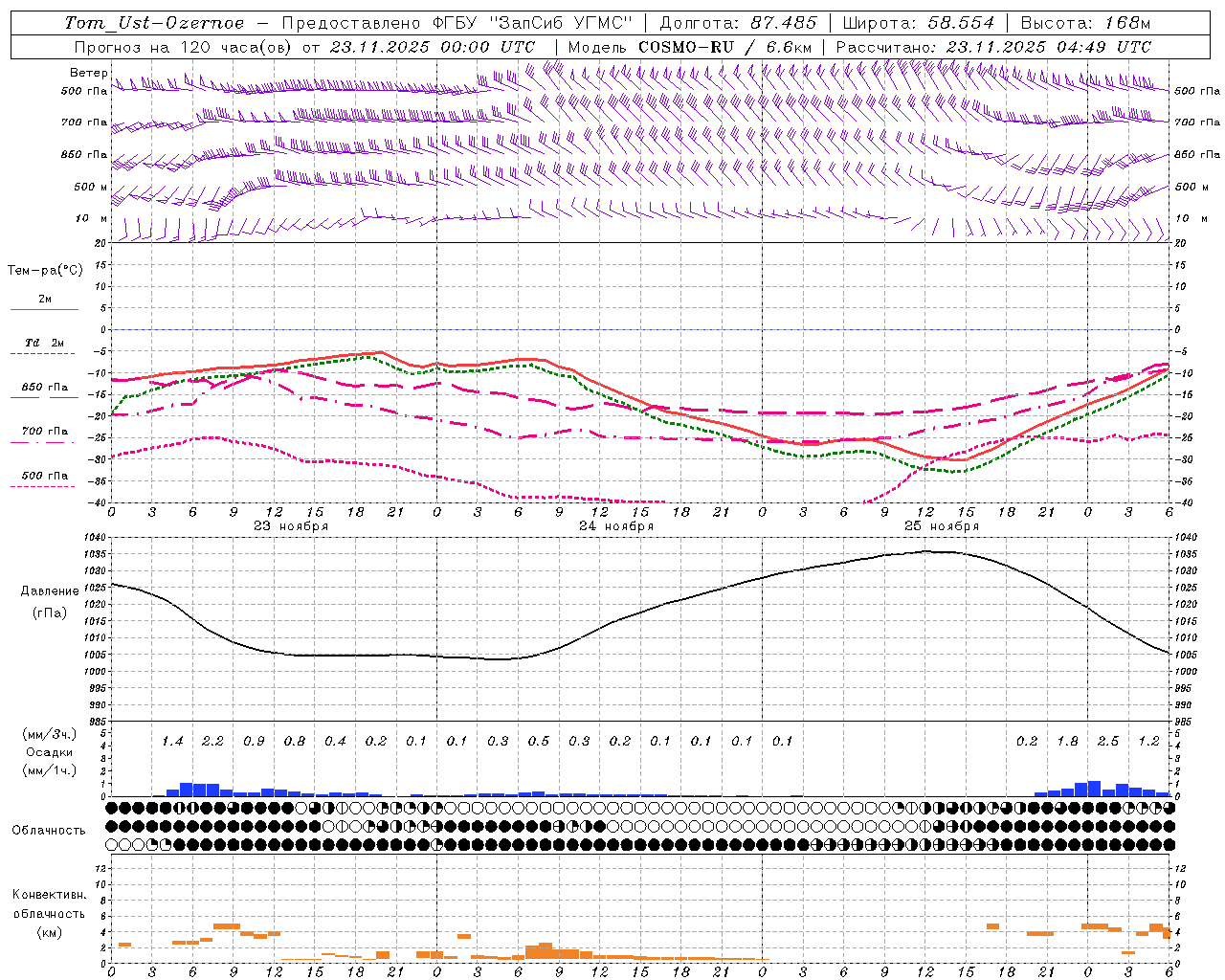This screenshot has height=980, width=1225.
Task: Click the 0.9 precipitation value
Action: tap(254, 742)
